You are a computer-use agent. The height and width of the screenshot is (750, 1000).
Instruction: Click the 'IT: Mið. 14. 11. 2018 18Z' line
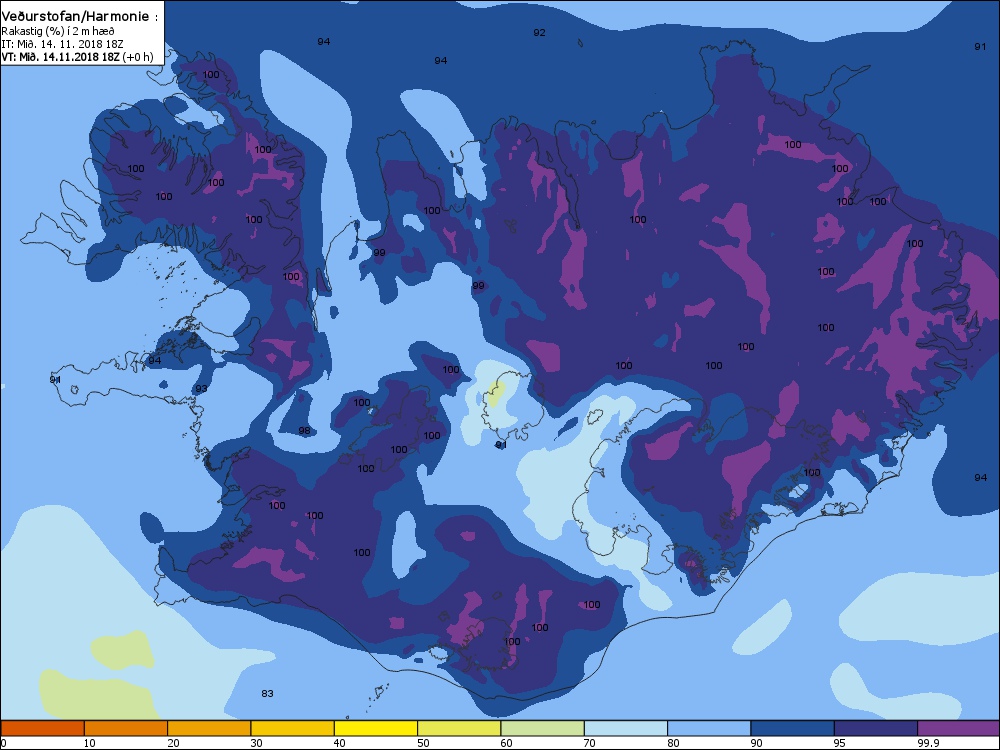pyautogui.click(x=62, y=44)
